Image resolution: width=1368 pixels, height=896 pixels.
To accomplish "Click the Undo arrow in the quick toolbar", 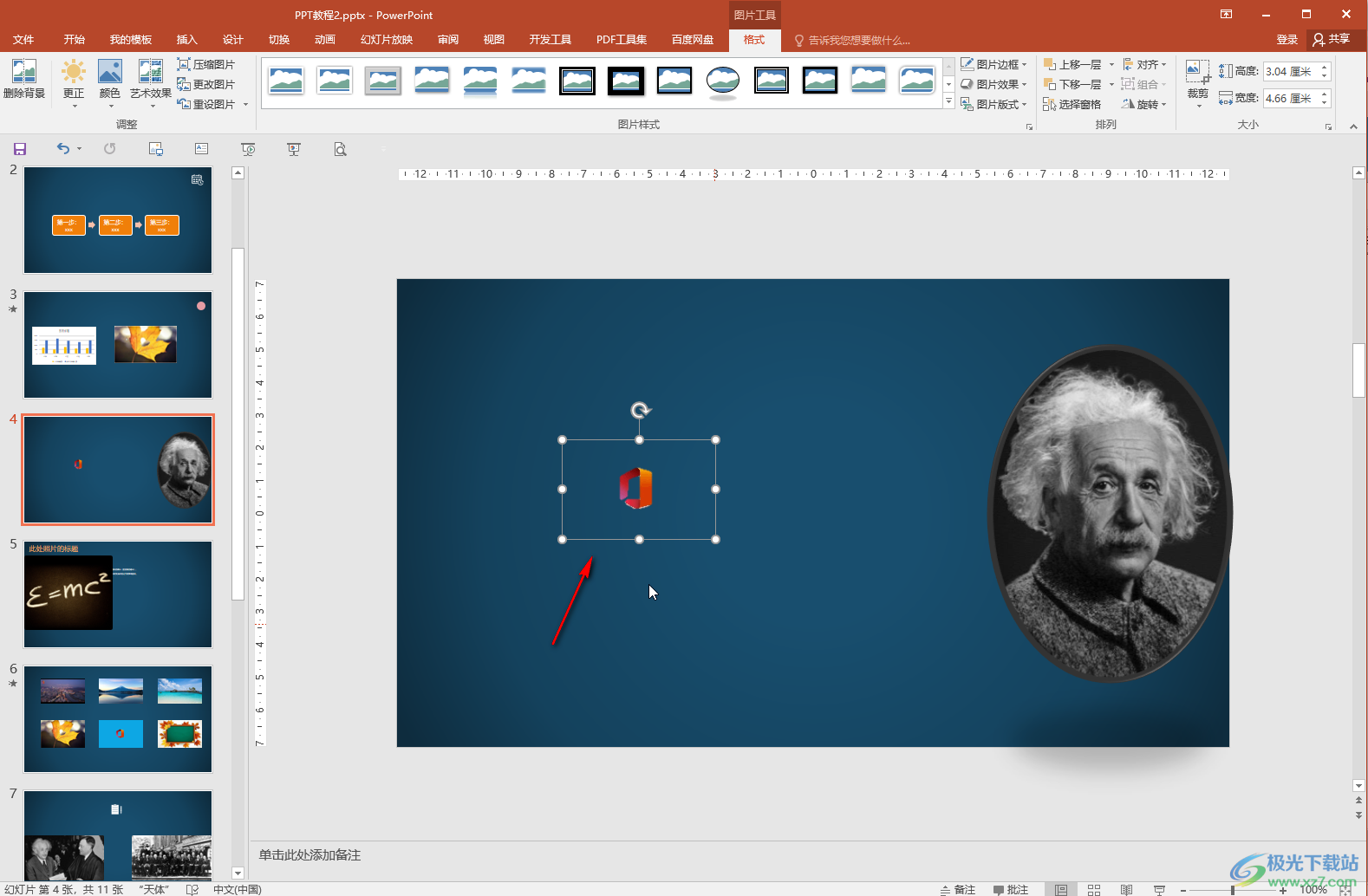I will point(62,149).
